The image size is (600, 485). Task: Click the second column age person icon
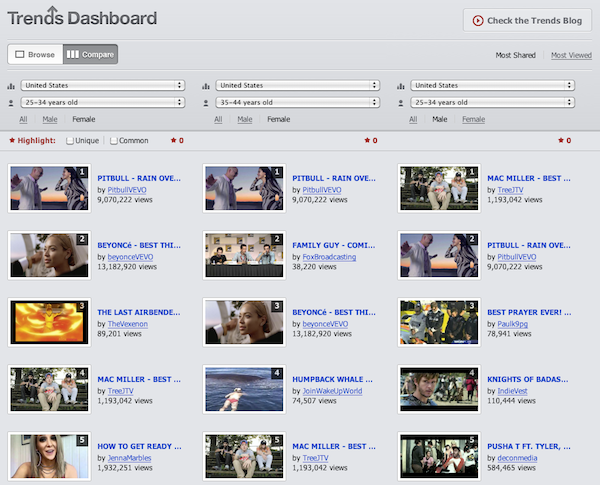click(x=207, y=102)
